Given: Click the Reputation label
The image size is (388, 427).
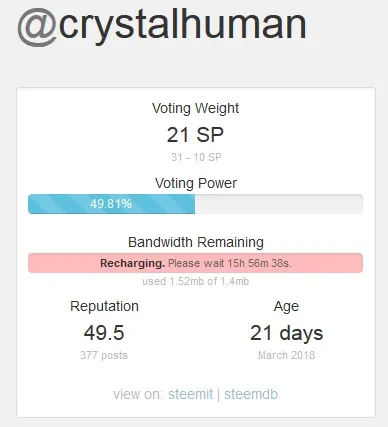Looking at the screenshot, I should [104, 306].
